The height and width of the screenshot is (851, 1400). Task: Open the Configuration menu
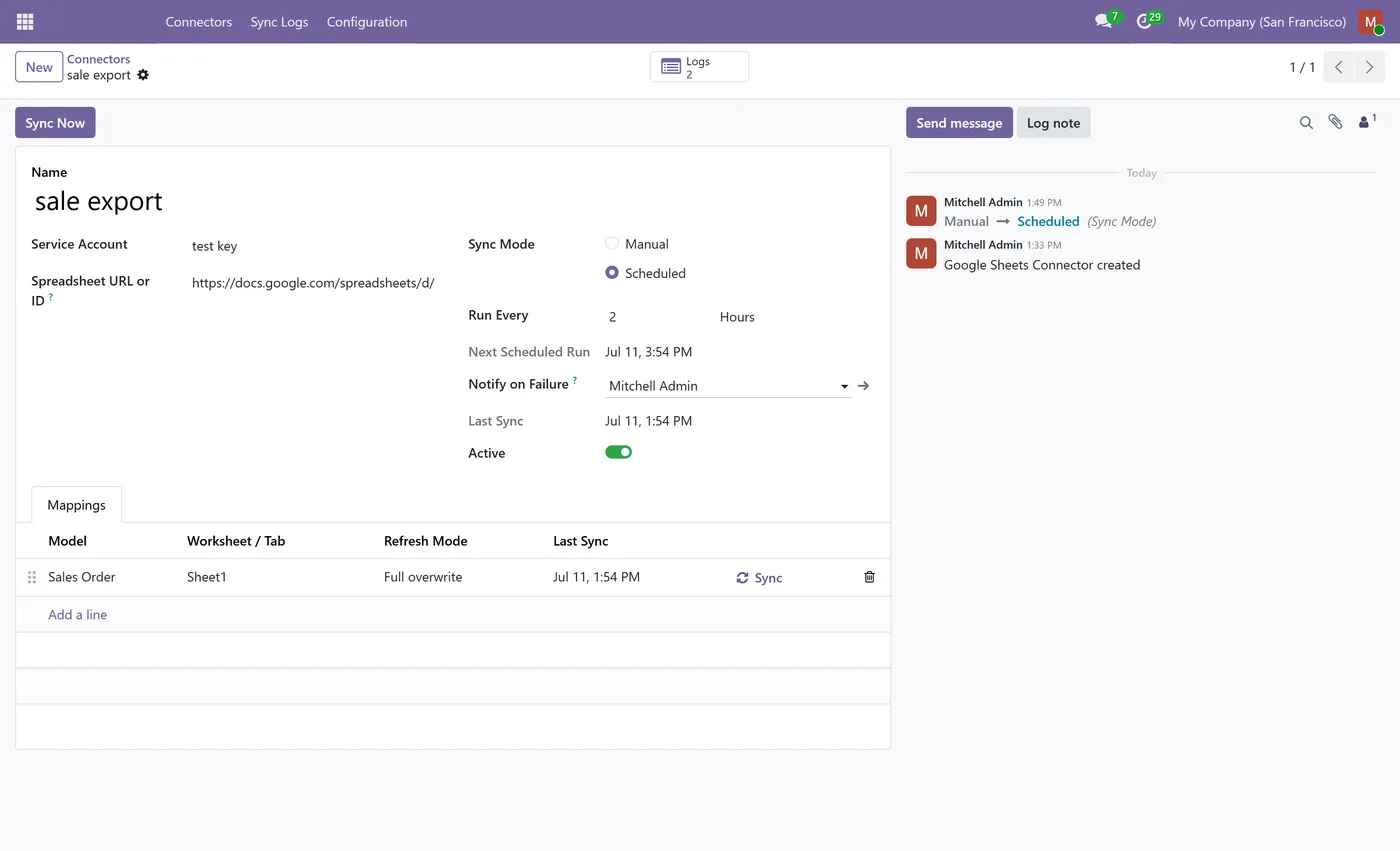click(x=367, y=21)
